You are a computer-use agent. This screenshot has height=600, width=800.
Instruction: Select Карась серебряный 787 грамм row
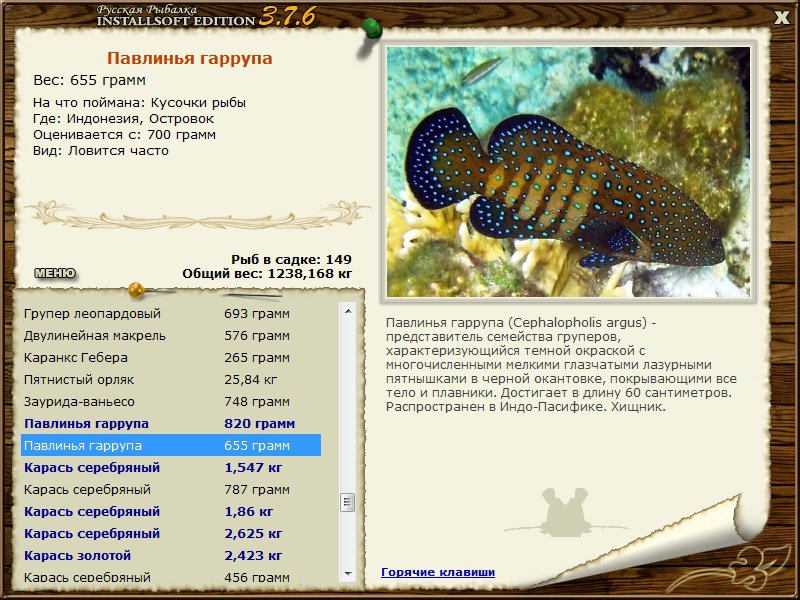[x=171, y=489]
